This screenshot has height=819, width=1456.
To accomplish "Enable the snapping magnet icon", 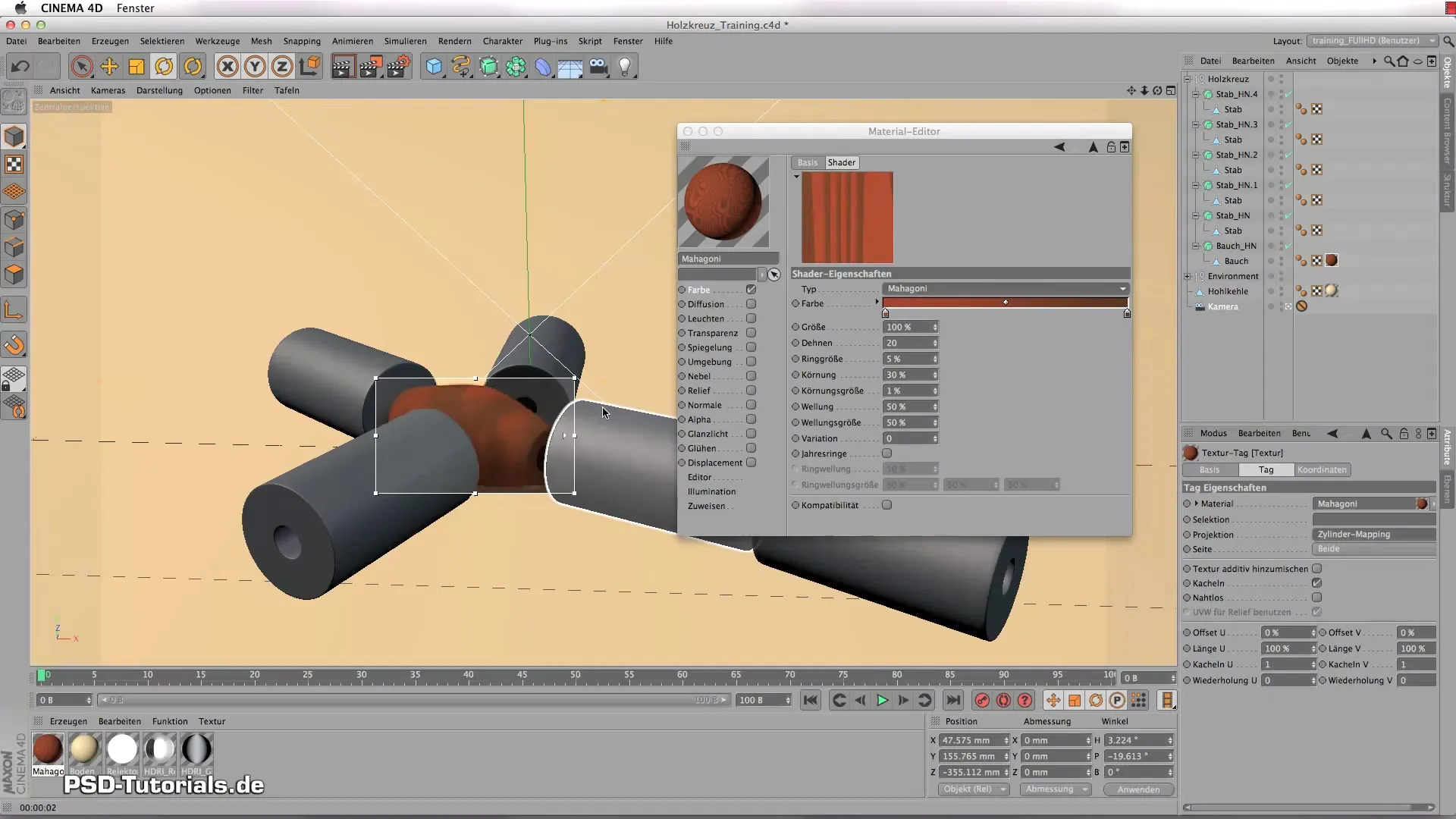I will click(14, 345).
